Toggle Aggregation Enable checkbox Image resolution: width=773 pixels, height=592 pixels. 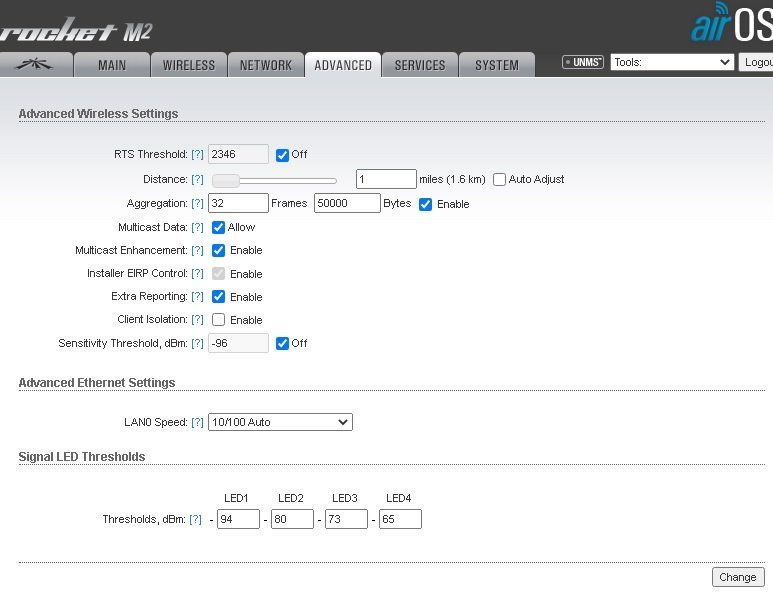pyautogui.click(x=425, y=204)
